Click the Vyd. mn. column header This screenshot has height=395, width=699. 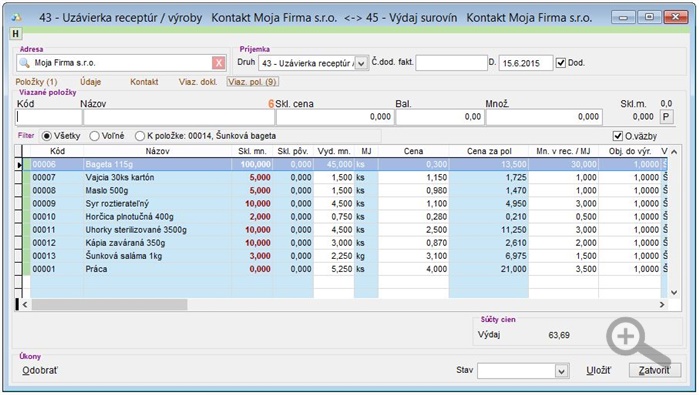(334, 152)
